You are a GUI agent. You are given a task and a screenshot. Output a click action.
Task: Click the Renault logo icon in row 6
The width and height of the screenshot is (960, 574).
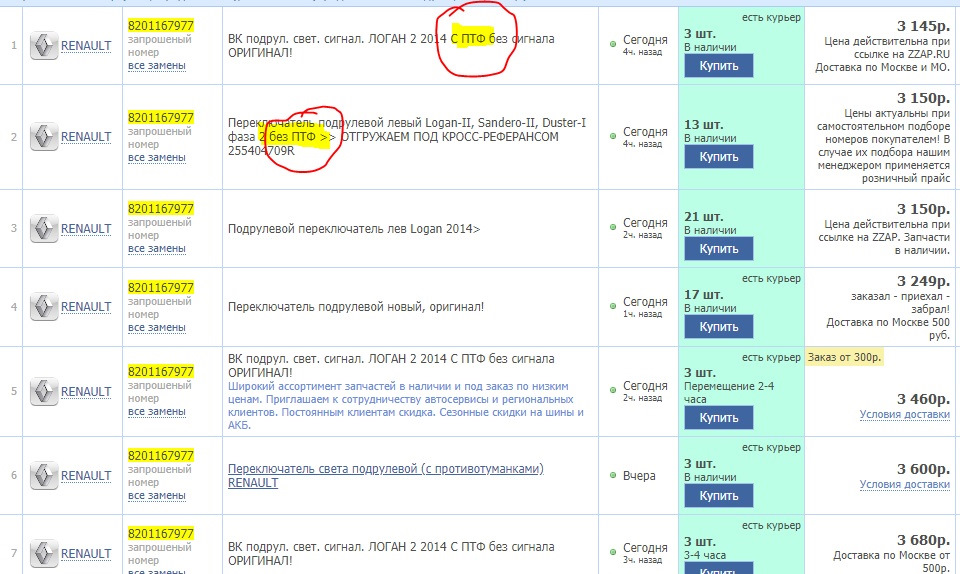point(44,475)
